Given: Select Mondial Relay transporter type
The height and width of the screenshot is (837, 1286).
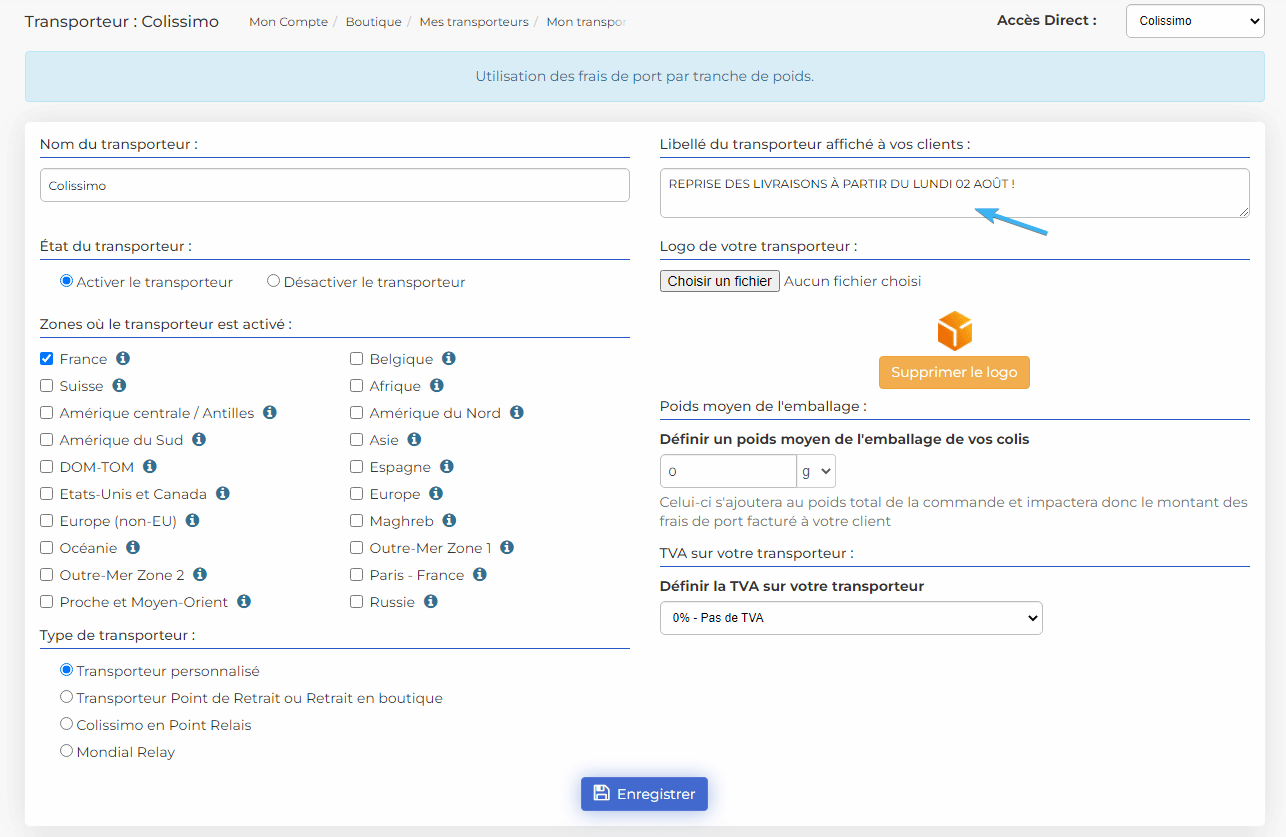Looking at the screenshot, I should 67,751.
